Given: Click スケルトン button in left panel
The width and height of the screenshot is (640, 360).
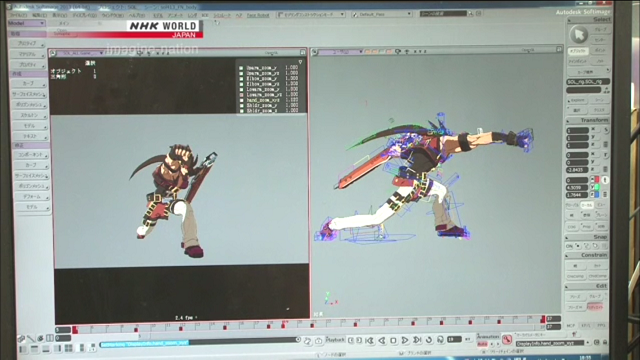Looking at the screenshot, I should point(29,115).
